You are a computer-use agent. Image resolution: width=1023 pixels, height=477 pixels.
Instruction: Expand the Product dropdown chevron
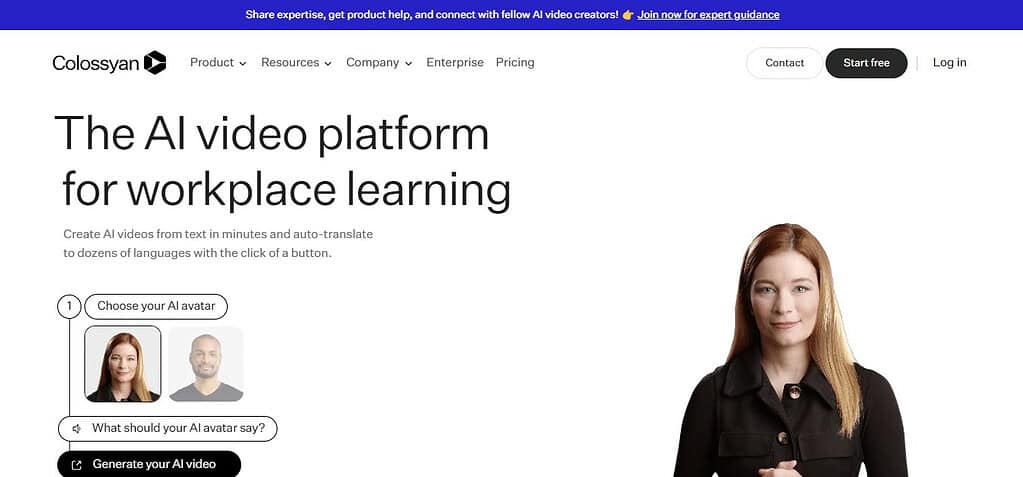pyautogui.click(x=243, y=63)
